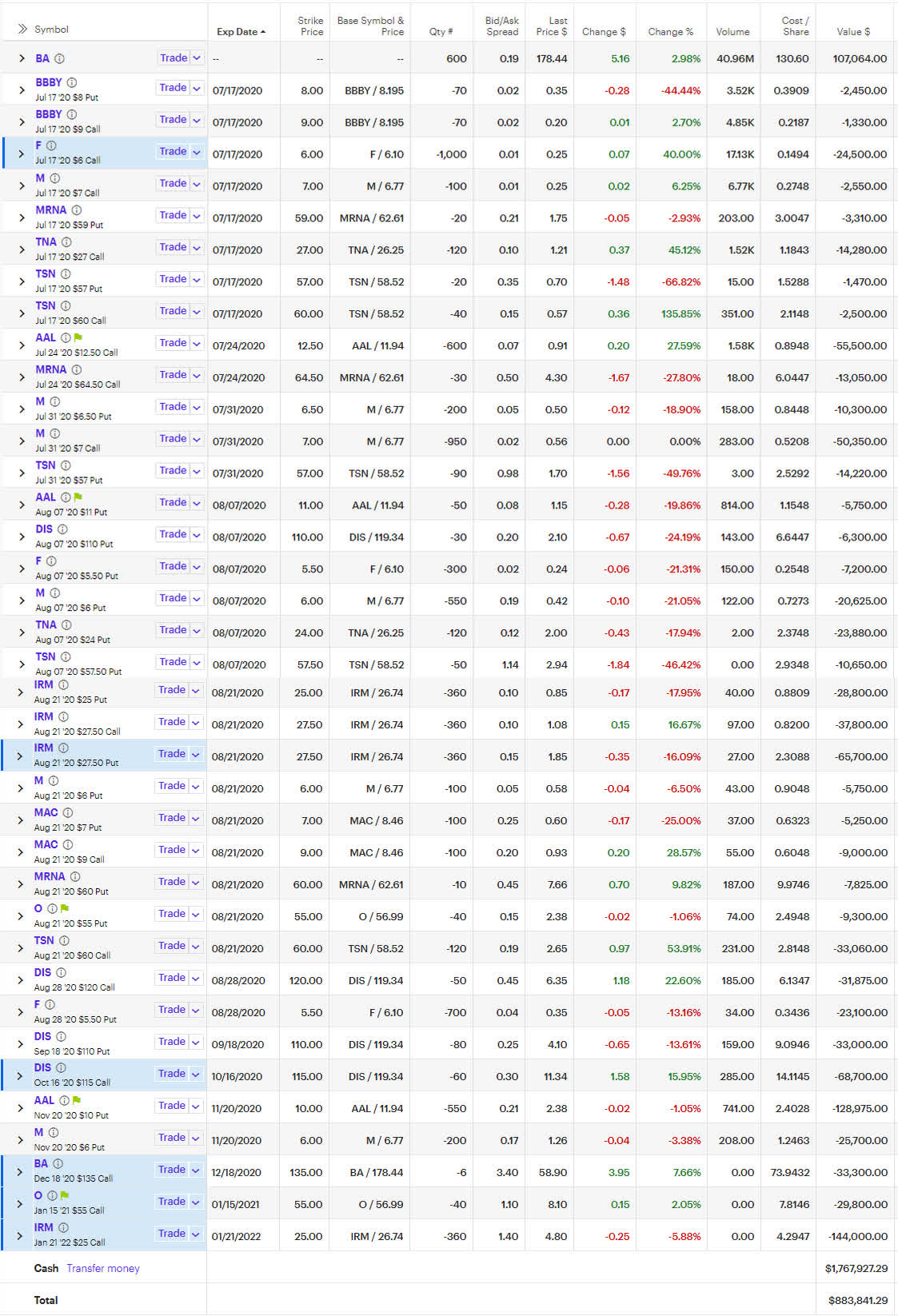
Task: Sort by the Change % column header
Action: point(670,32)
